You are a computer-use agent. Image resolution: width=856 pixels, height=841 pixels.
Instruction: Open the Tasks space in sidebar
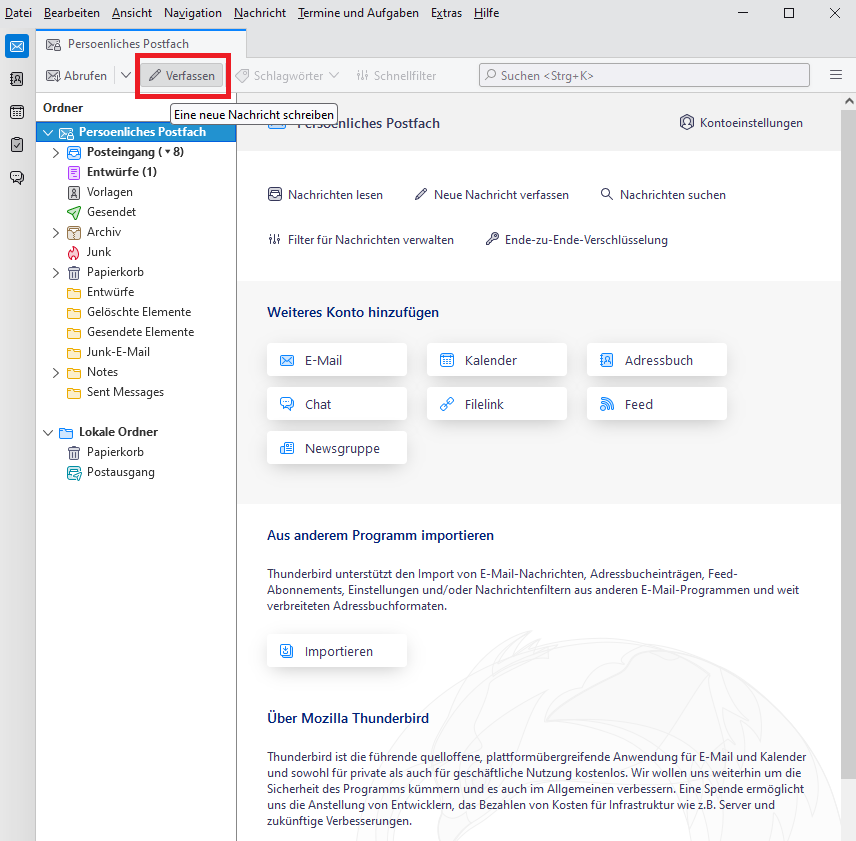17,145
